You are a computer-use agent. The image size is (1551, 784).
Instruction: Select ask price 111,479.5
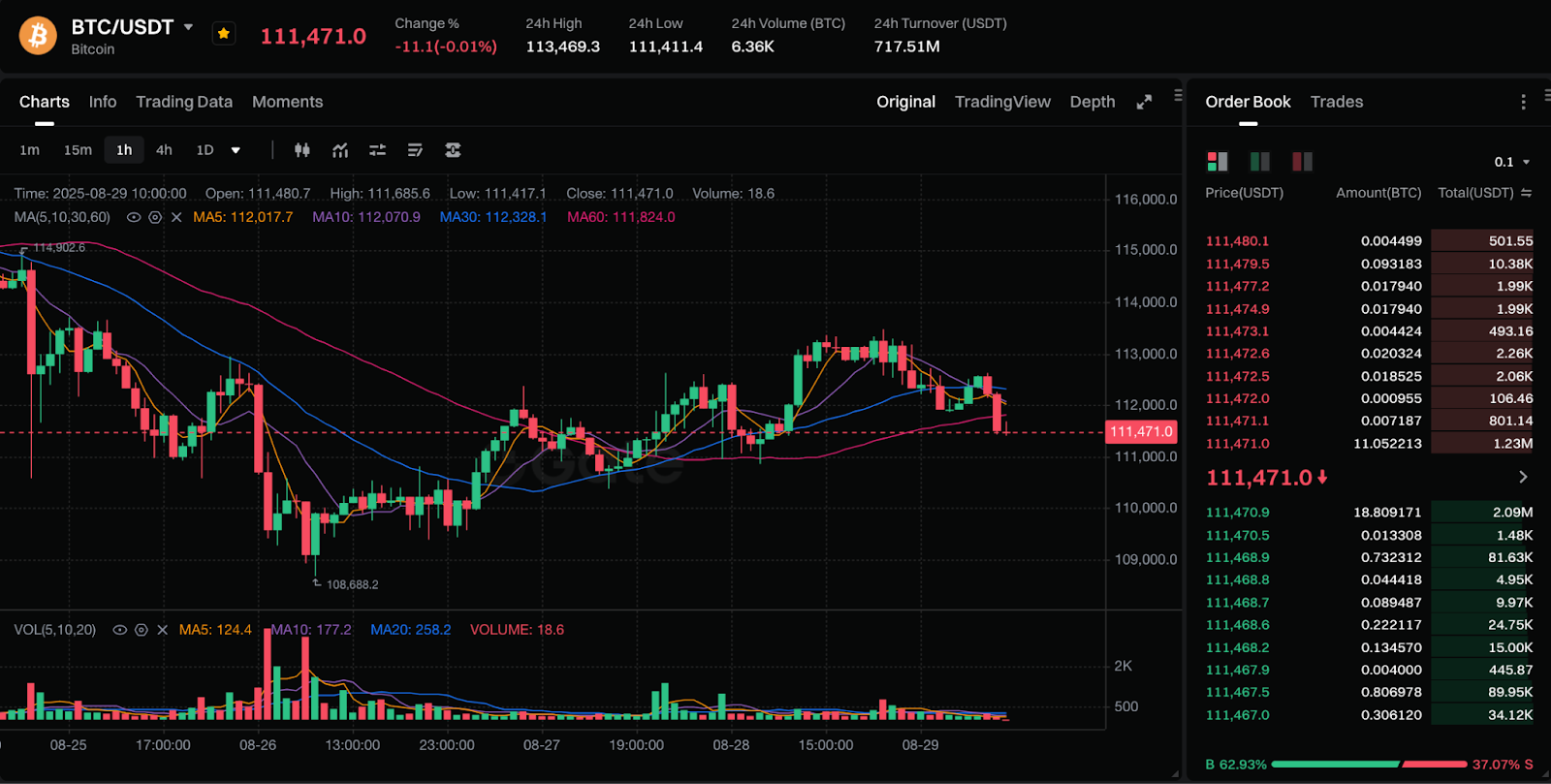1237,264
